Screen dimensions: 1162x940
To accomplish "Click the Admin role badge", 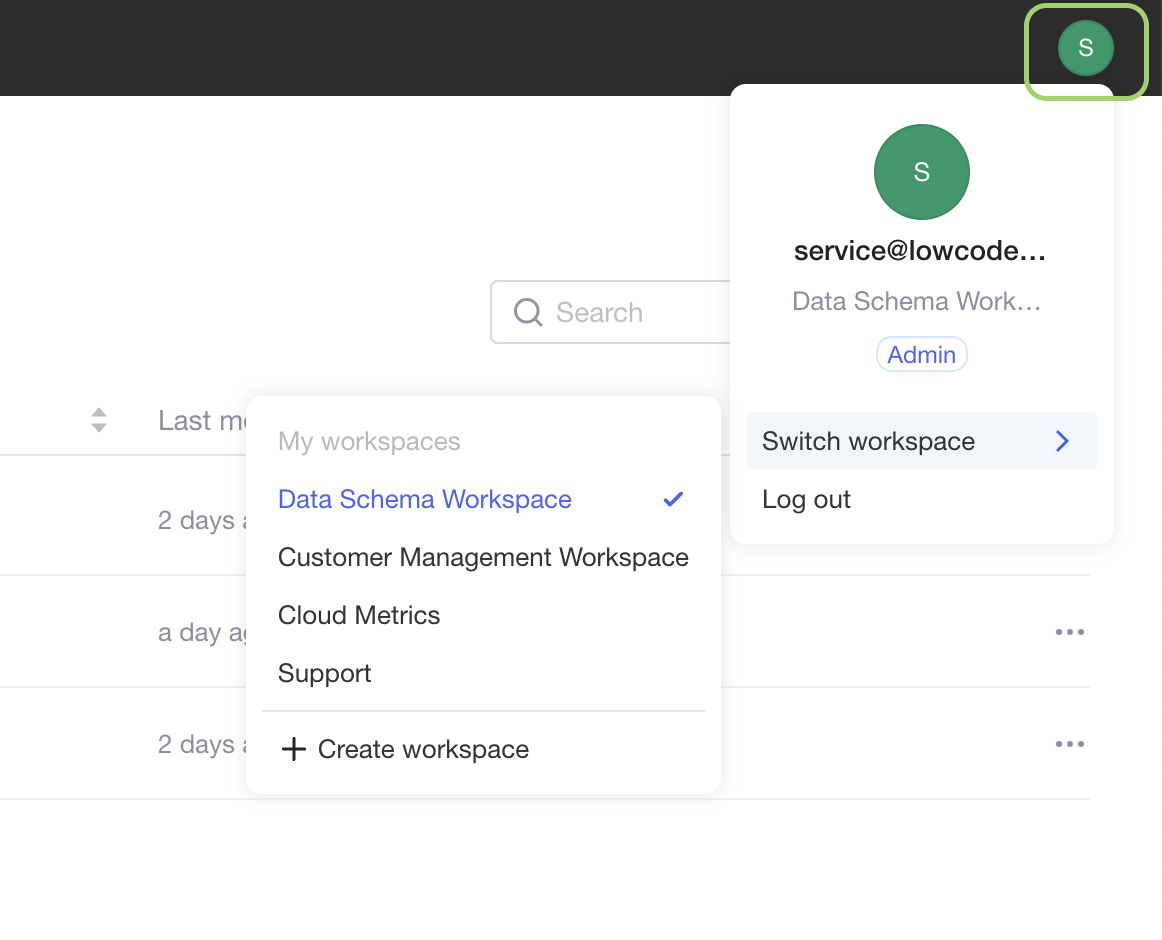I will click(x=921, y=355).
